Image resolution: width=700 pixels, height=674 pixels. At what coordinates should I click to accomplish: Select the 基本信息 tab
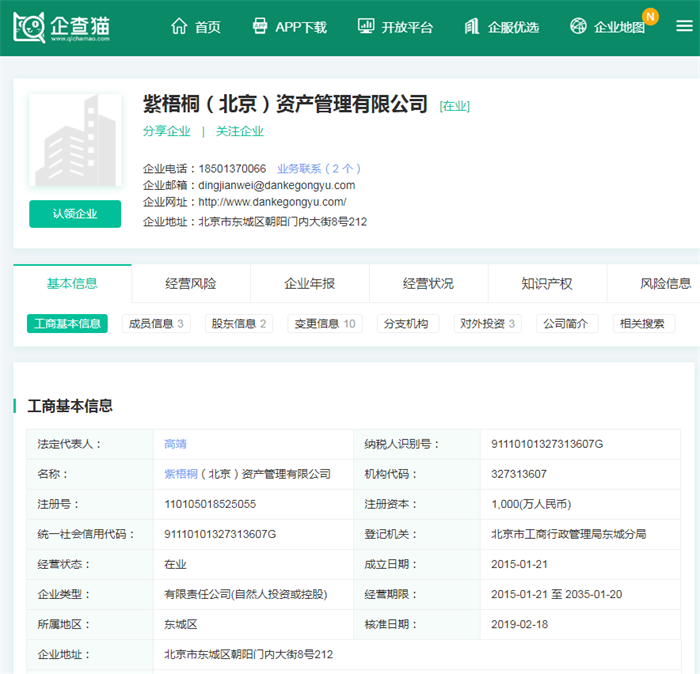click(x=72, y=283)
